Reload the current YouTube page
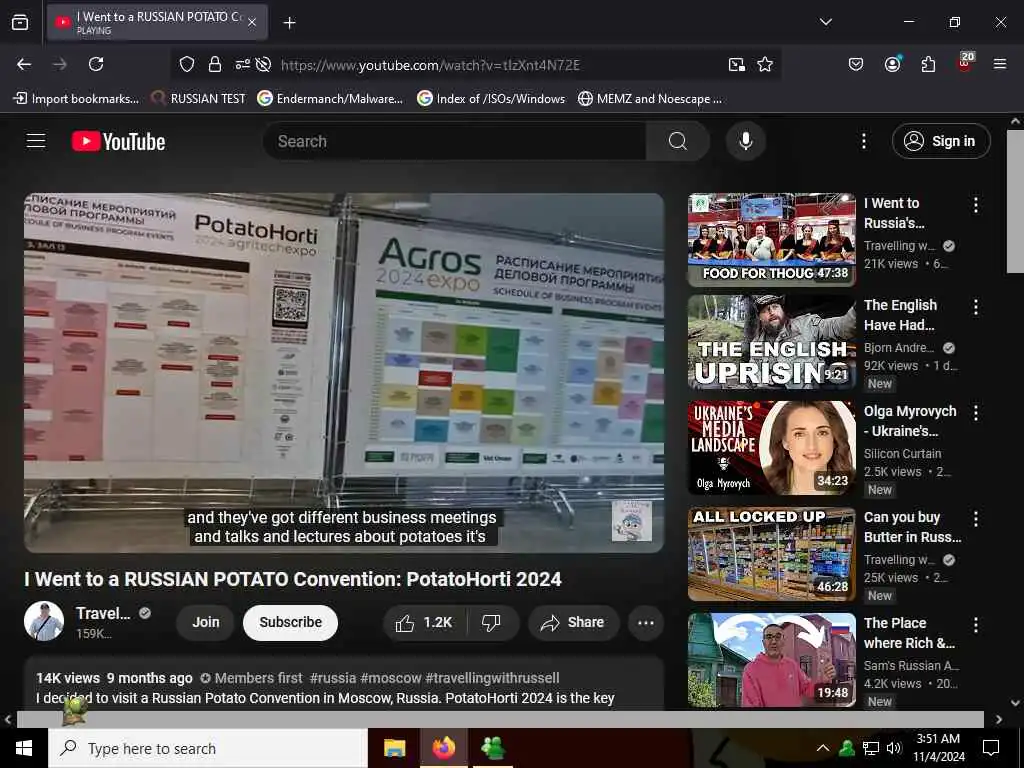Screen dimensions: 1024x768 (96, 64)
